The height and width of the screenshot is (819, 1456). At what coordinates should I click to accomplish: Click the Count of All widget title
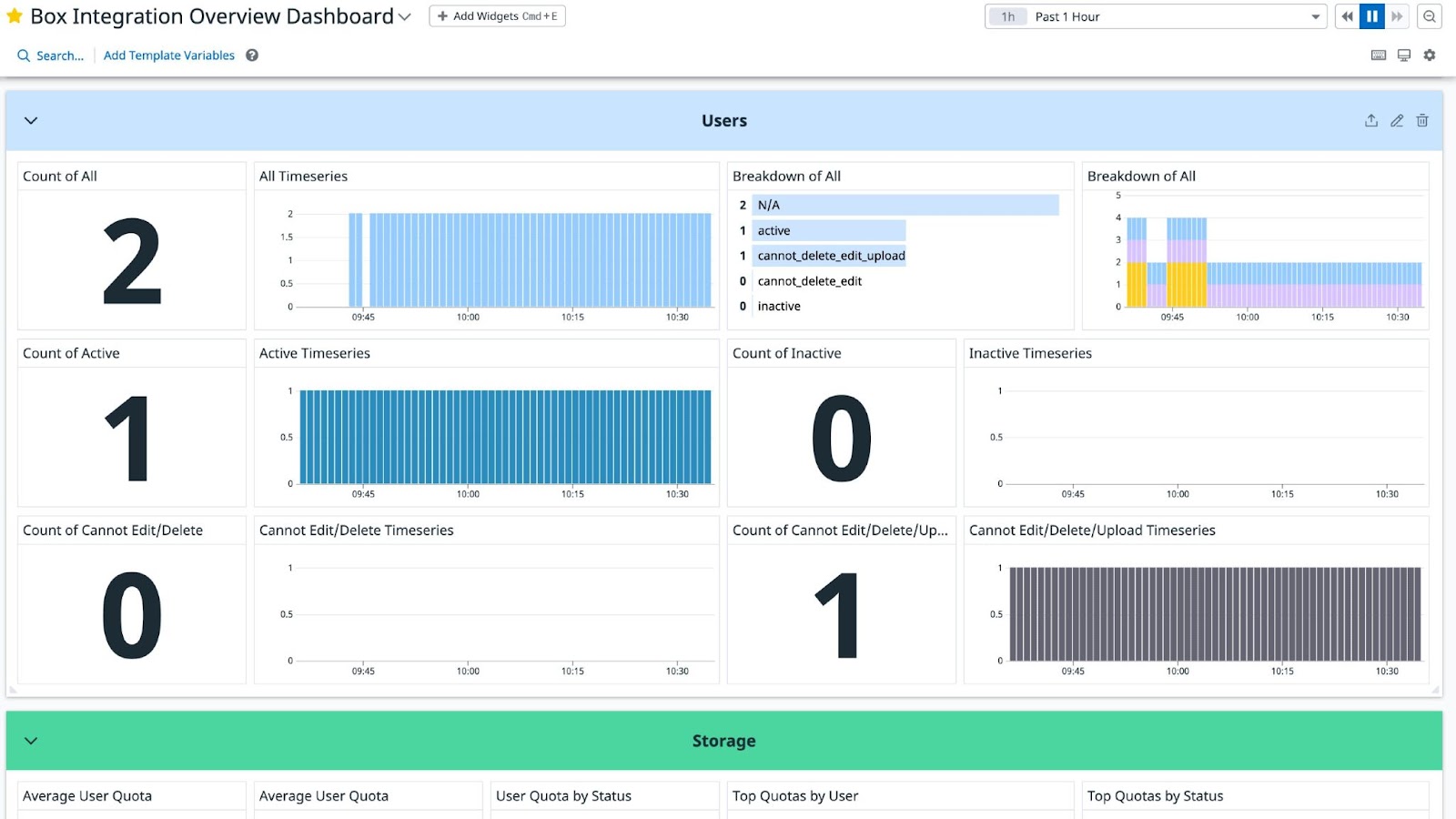(x=60, y=177)
